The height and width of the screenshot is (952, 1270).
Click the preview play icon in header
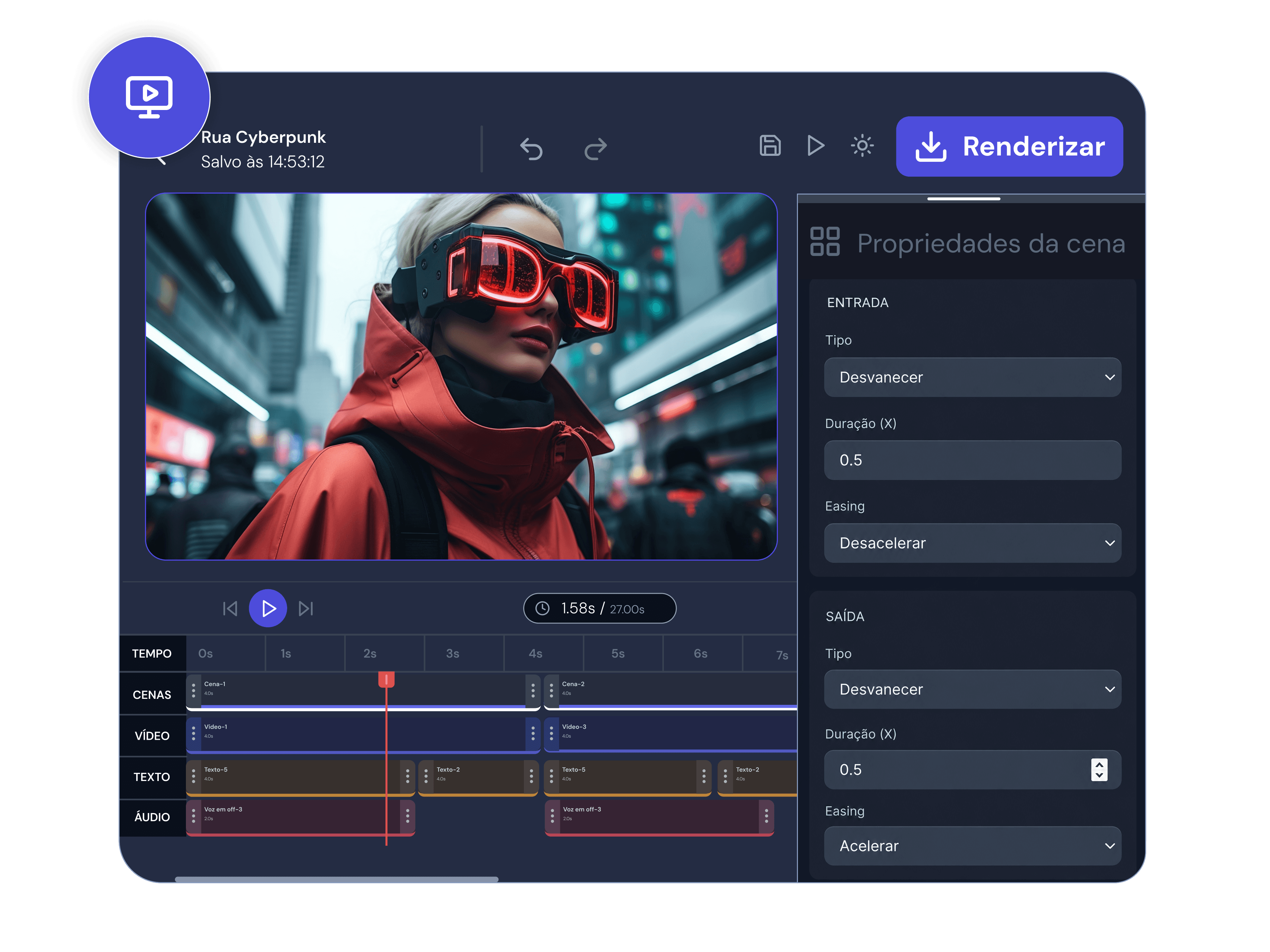pyautogui.click(x=816, y=146)
